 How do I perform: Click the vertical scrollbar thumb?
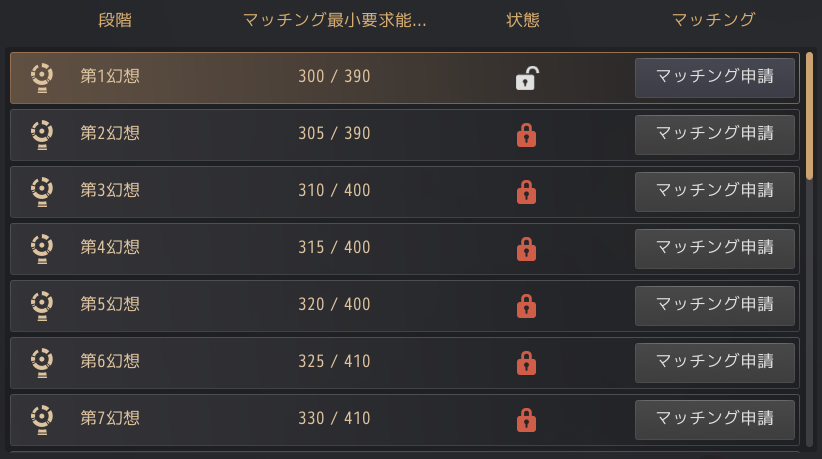[809, 115]
